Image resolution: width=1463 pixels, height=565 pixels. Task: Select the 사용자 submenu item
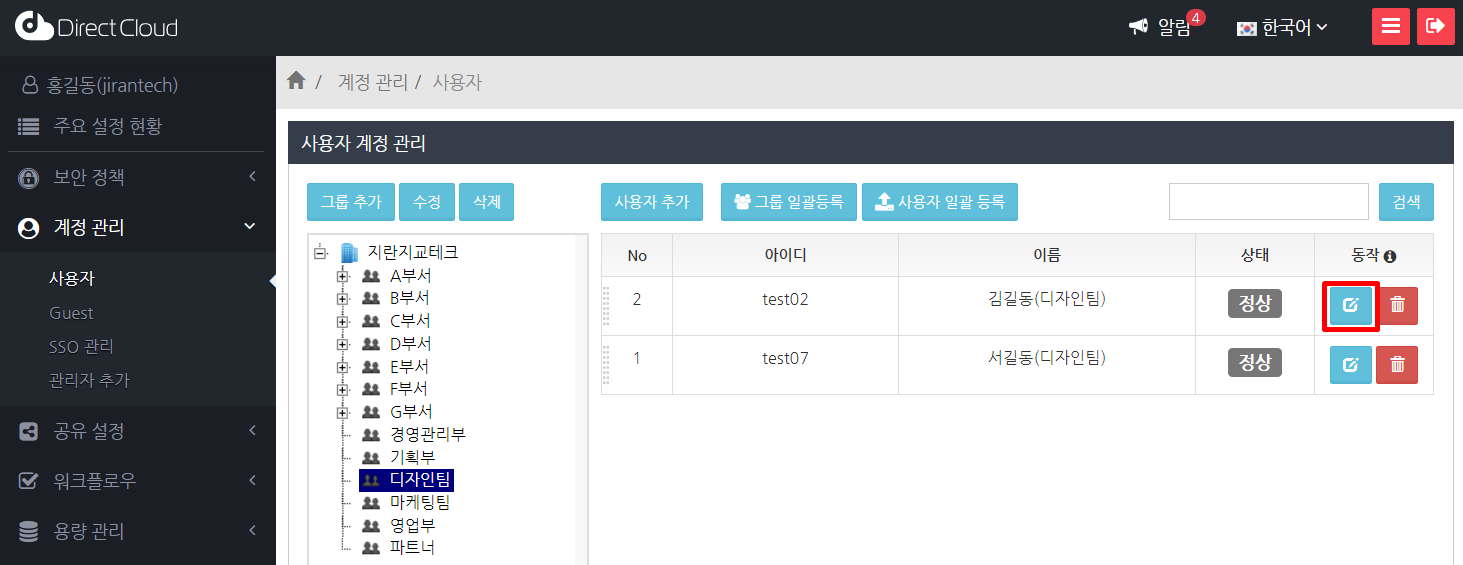72,279
